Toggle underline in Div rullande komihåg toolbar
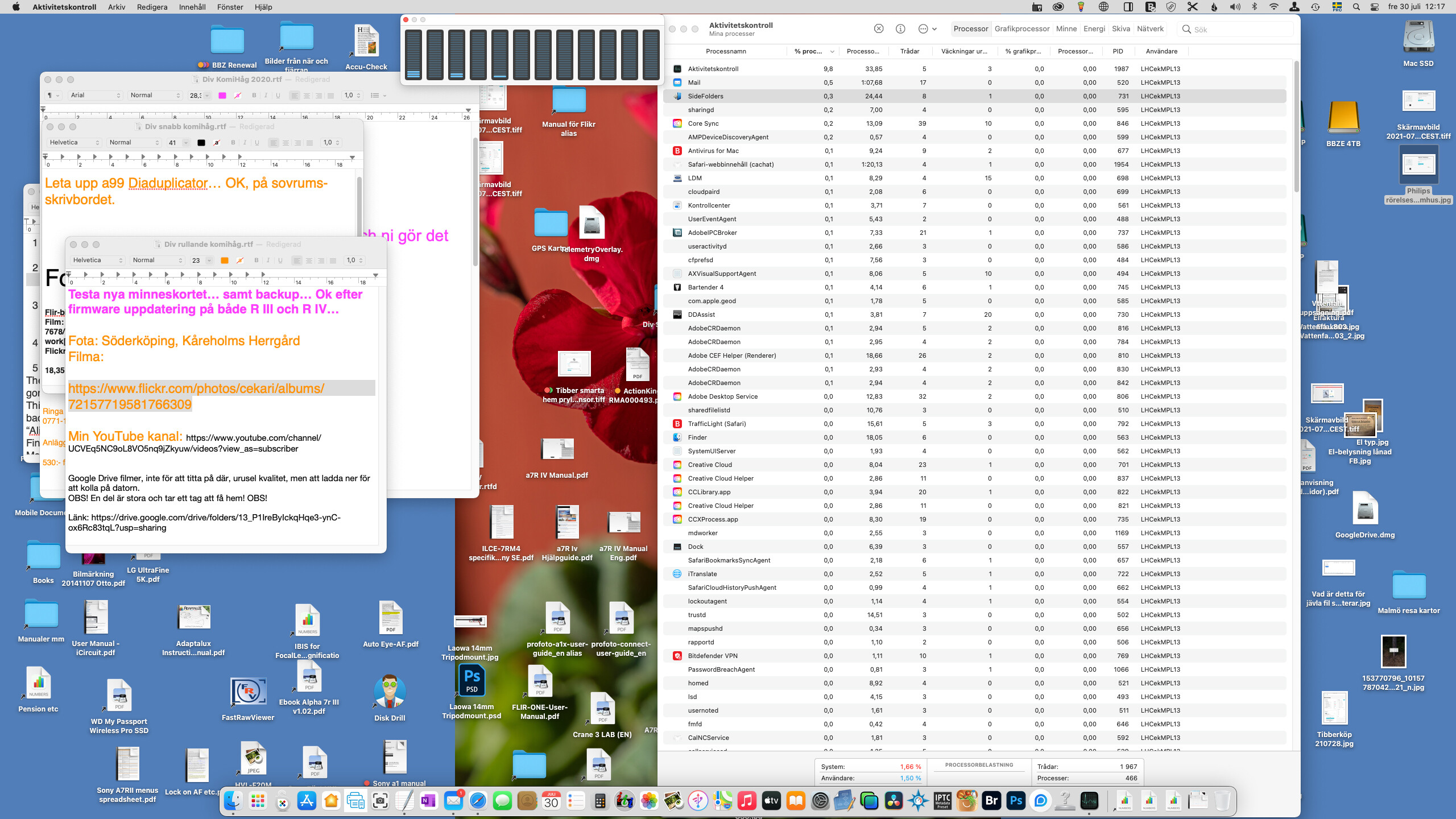The height and width of the screenshot is (819, 1456). [x=280, y=260]
